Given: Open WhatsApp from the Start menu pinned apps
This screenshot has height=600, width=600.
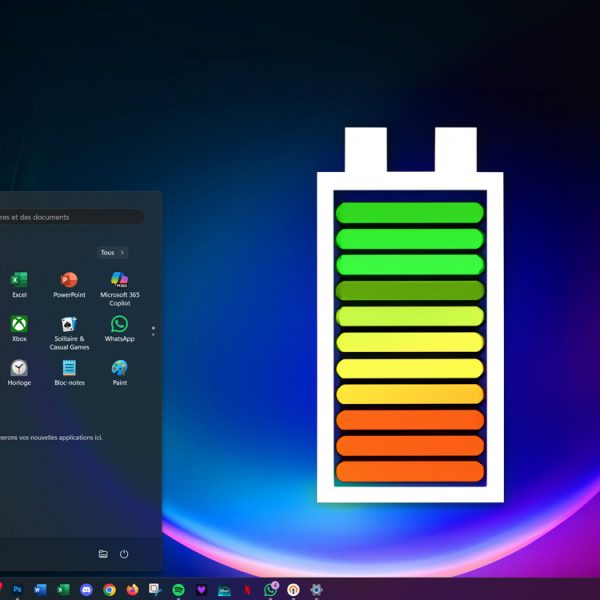Looking at the screenshot, I should click(x=119, y=329).
